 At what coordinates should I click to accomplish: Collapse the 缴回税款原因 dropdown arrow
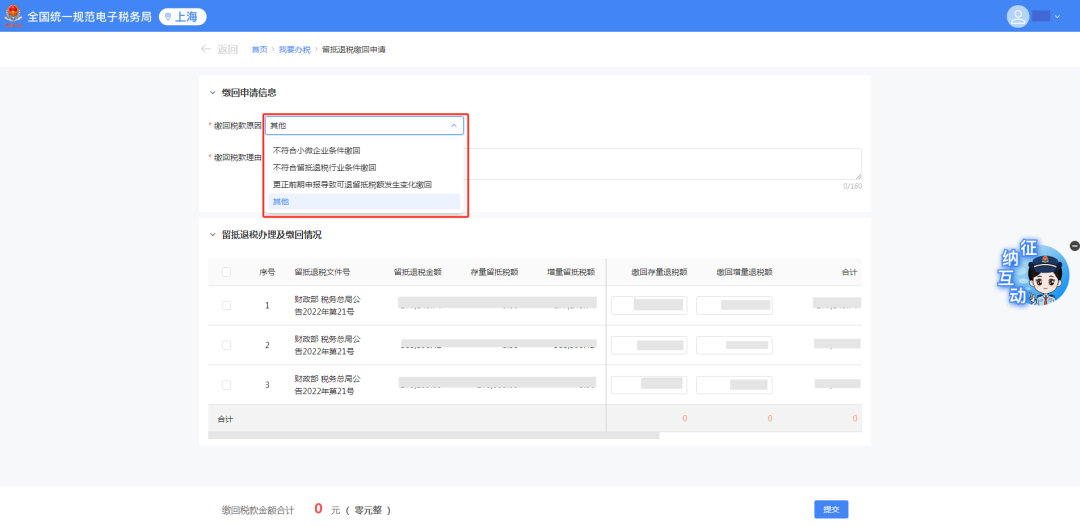453,126
